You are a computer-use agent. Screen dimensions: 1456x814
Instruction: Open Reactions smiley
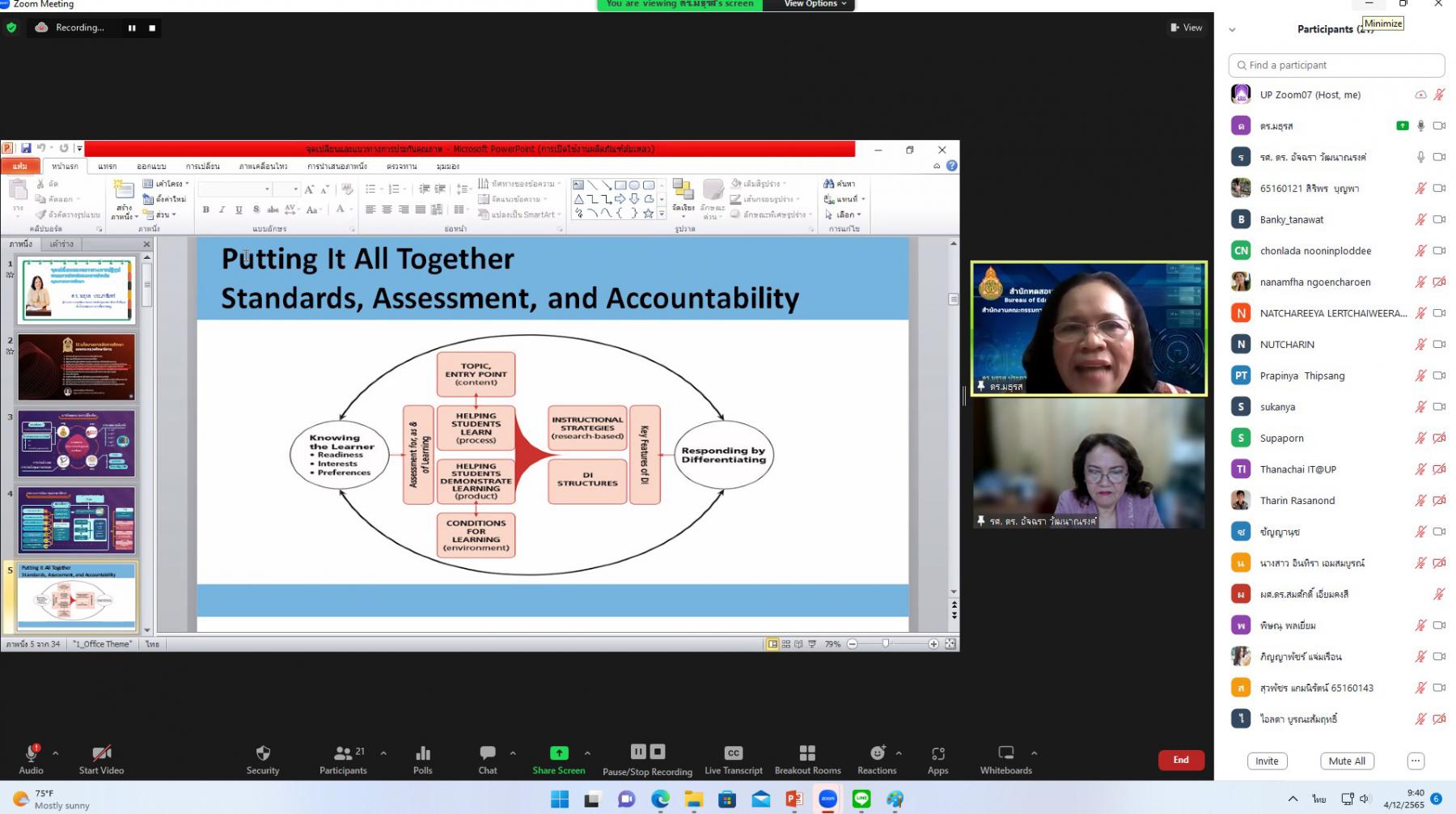(x=878, y=753)
